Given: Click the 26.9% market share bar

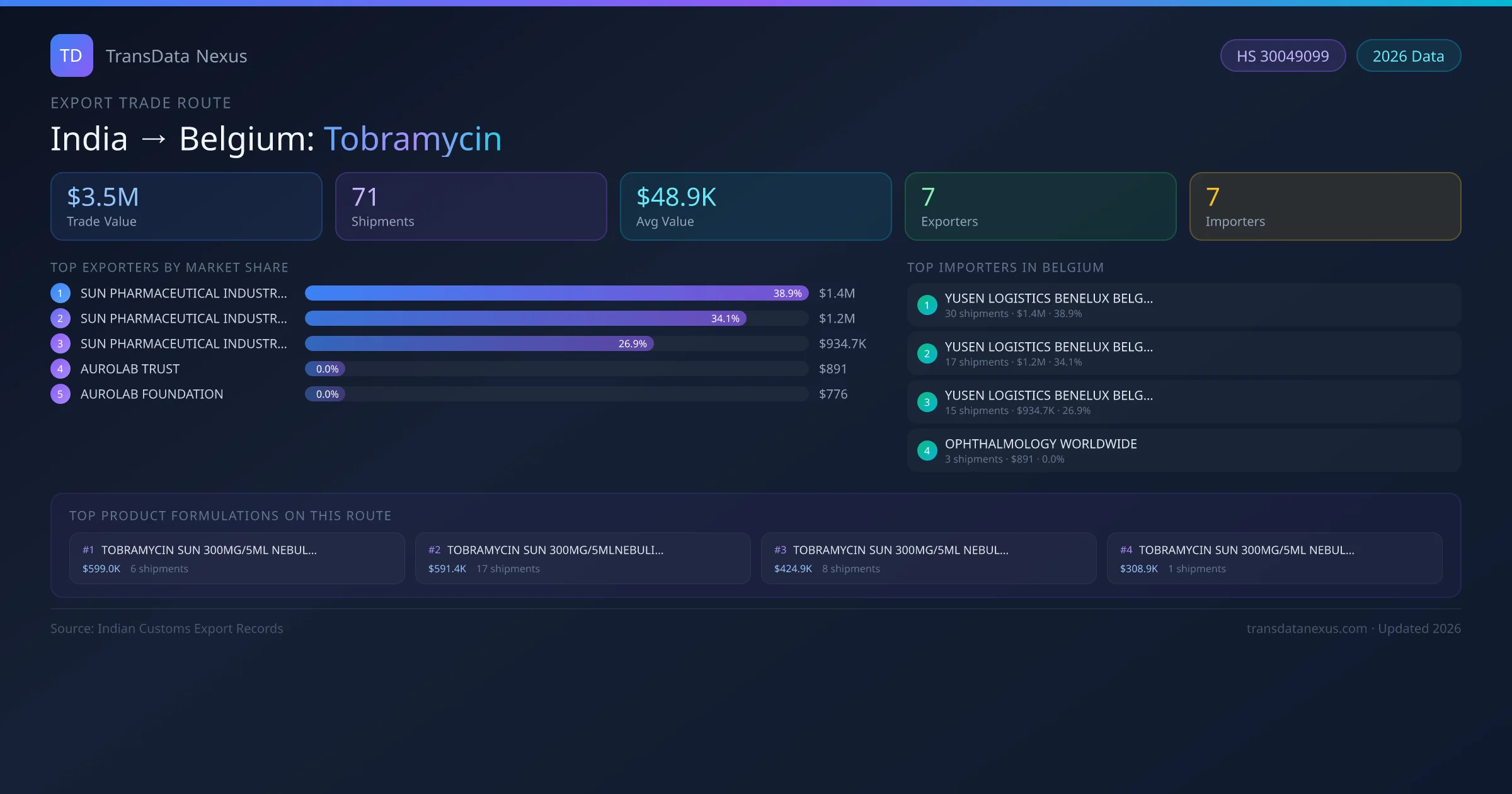Looking at the screenshot, I should (479, 343).
